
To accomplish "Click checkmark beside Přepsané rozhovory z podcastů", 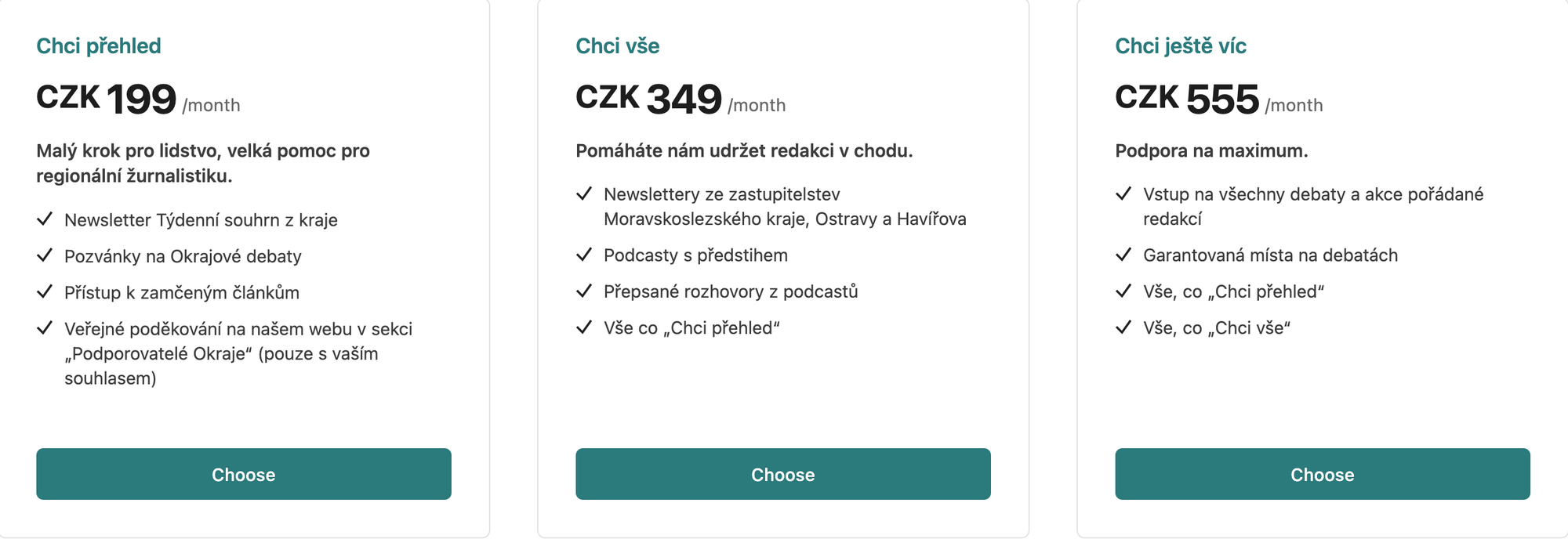I will coord(584,291).
